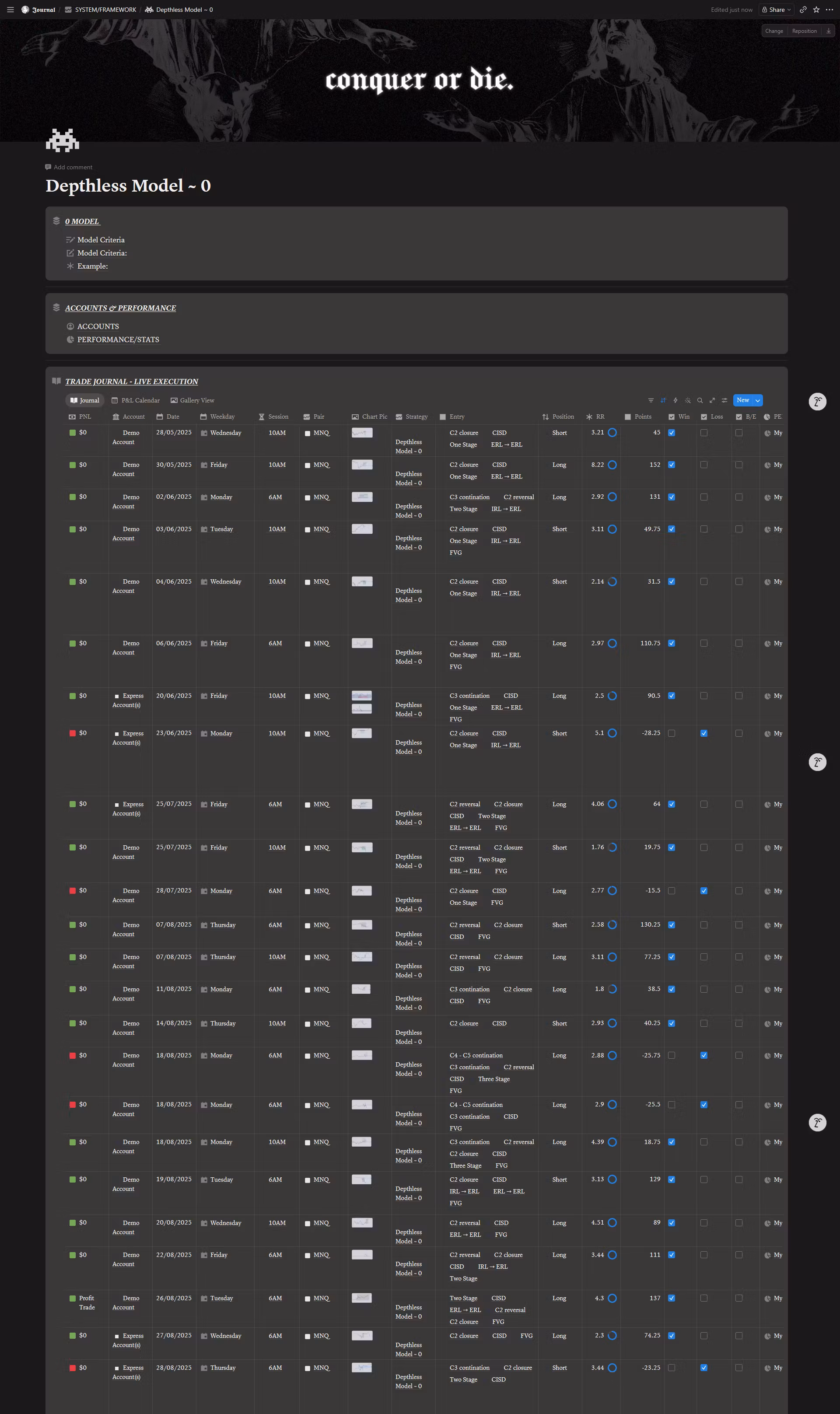Uncheck Win checkbox for 28/05/2025 trade
The height and width of the screenshot is (1414, 840).
pos(671,432)
